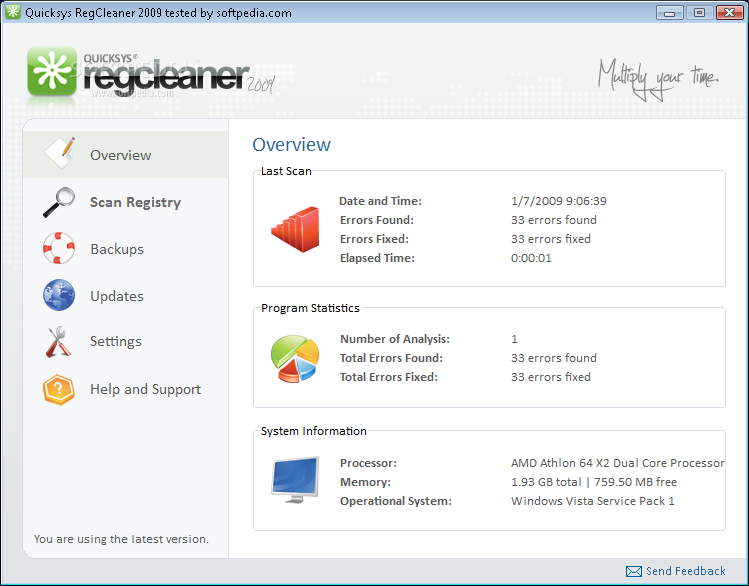Click the Overview pencil-and-paper icon
749x586 pixels.
(x=60, y=153)
